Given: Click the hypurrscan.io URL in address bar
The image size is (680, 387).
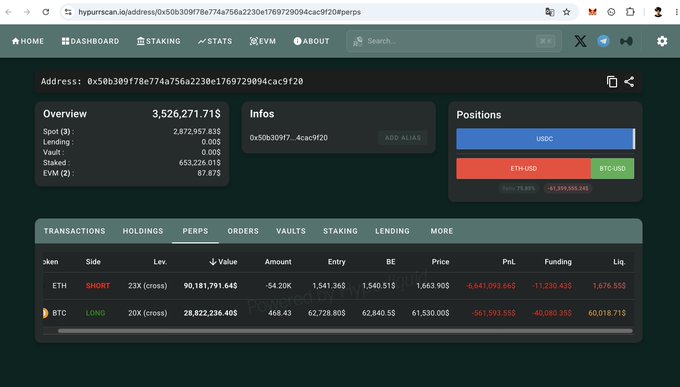Looking at the screenshot, I should point(219,12).
